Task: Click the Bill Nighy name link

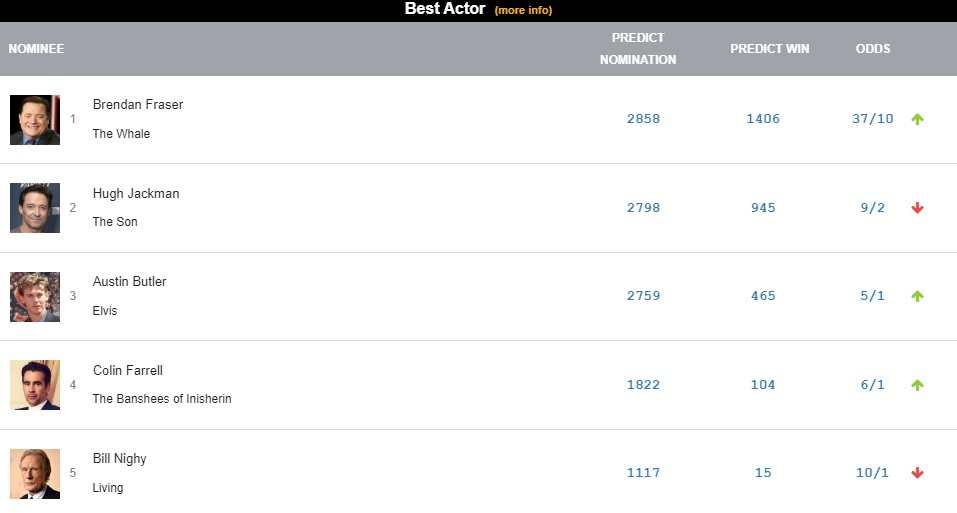Action: [x=120, y=458]
